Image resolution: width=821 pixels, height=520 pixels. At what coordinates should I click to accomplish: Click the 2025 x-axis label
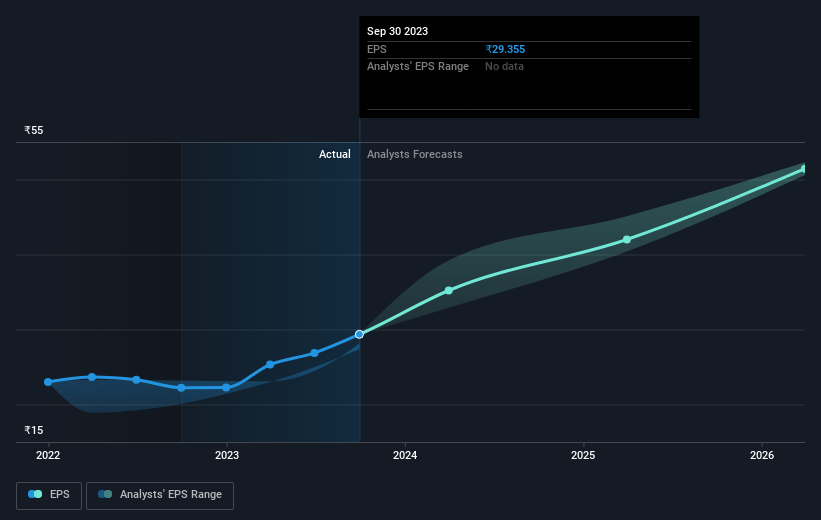click(583, 455)
